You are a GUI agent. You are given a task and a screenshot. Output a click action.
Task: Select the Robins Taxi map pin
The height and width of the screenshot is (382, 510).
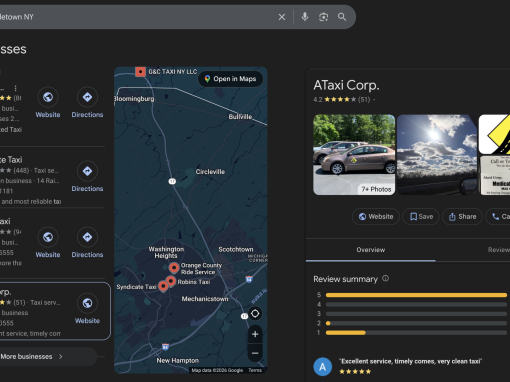click(x=171, y=281)
